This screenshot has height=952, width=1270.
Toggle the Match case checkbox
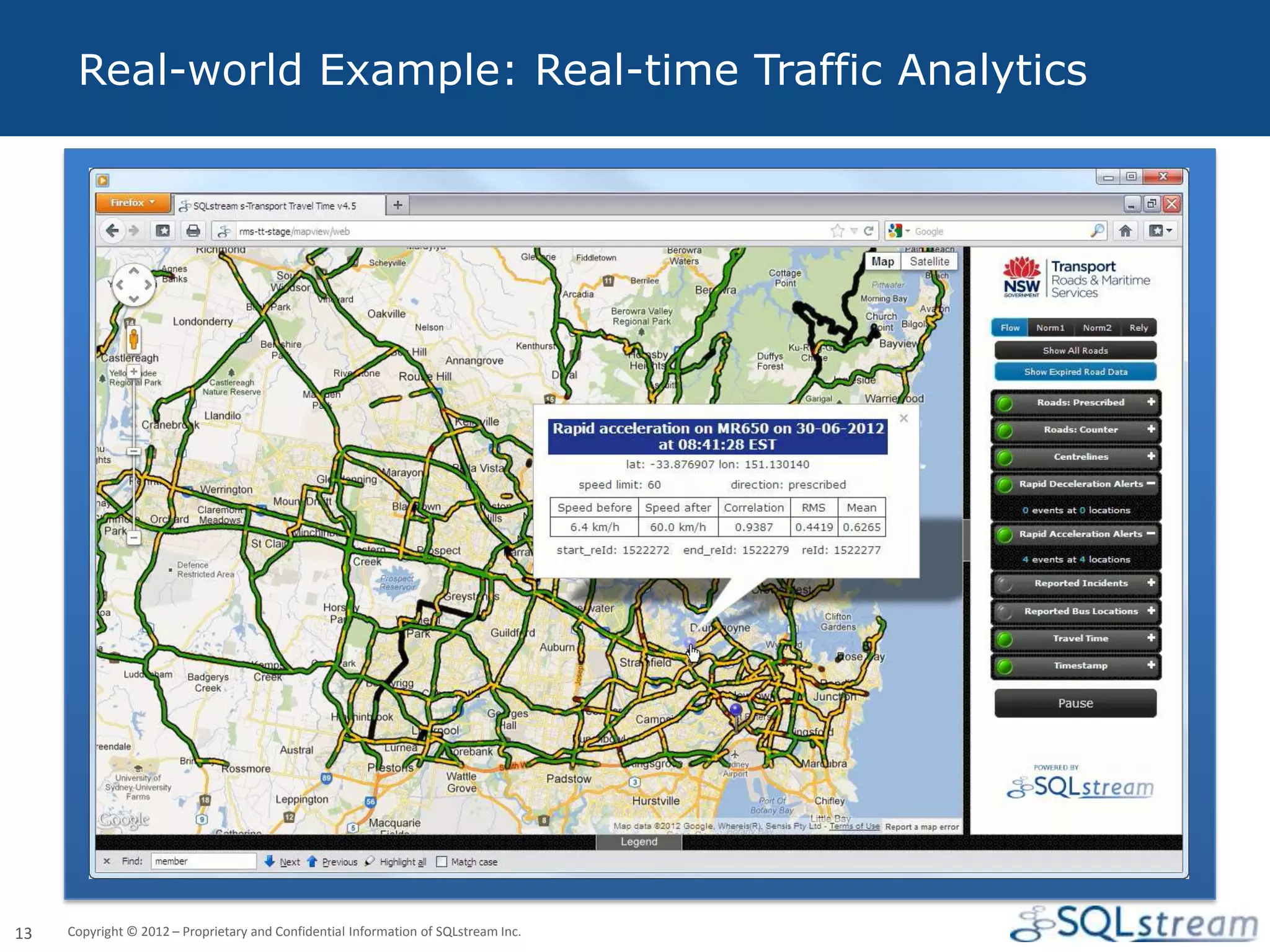[442, 862]
